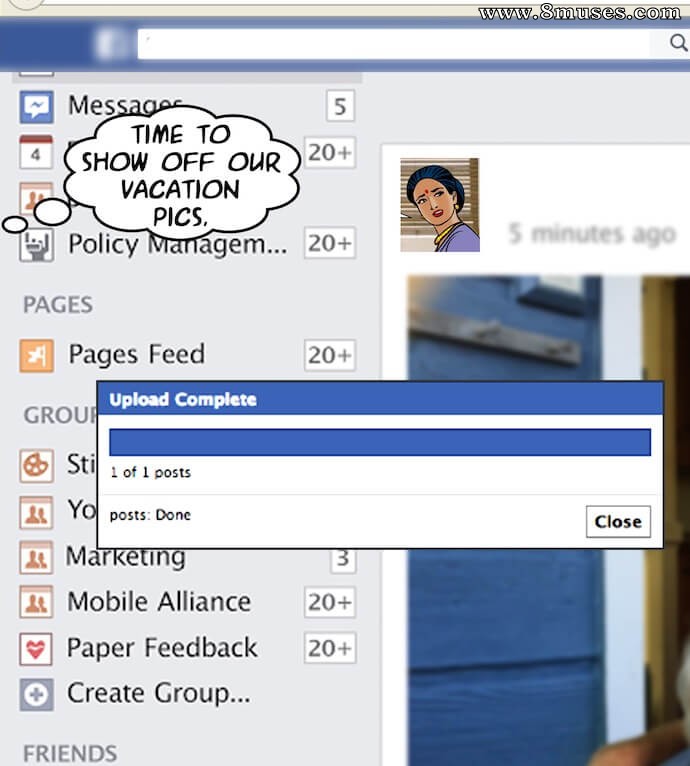
Task: Open the Paper Feedback group link
Action: (162, 648)
